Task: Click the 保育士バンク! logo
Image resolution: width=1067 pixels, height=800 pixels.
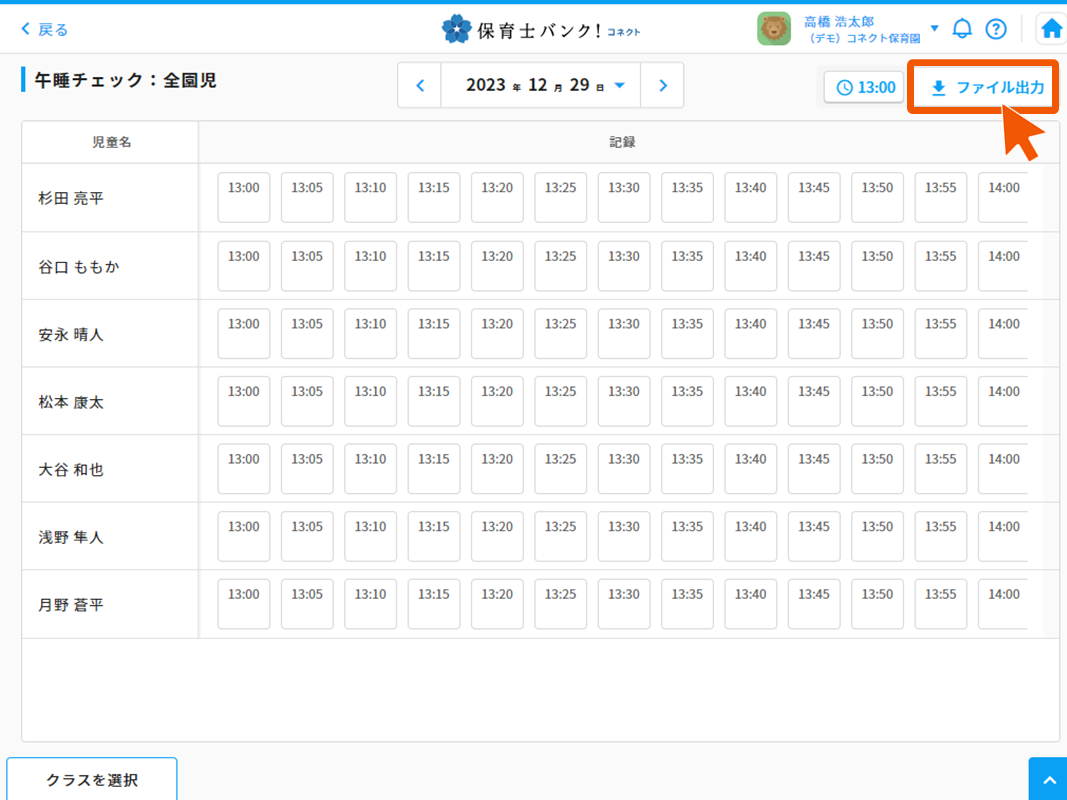Action: click(540, 29)
